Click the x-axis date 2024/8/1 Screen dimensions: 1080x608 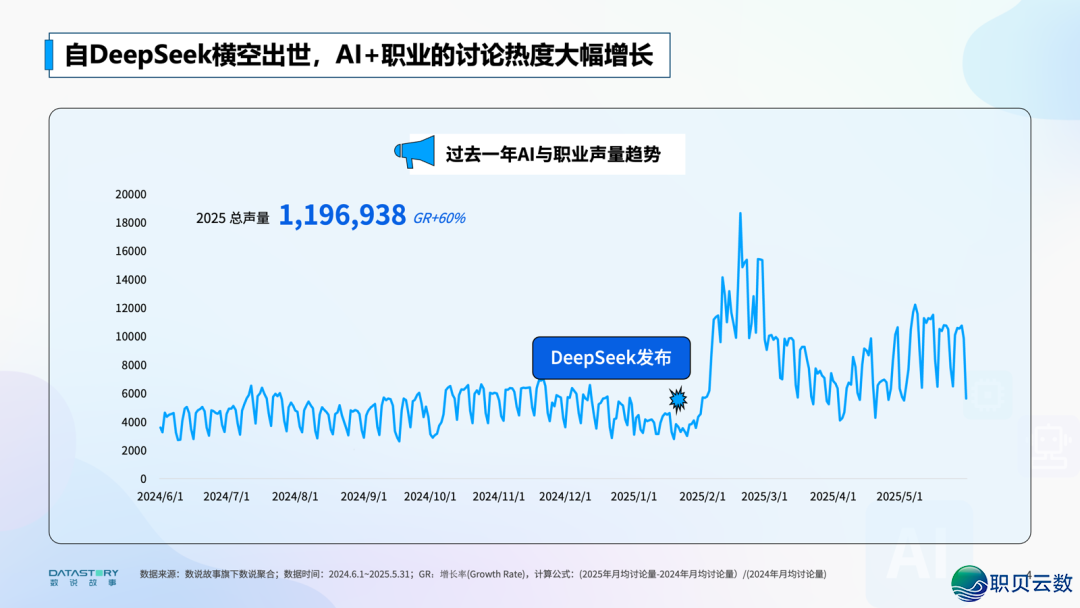295,496
